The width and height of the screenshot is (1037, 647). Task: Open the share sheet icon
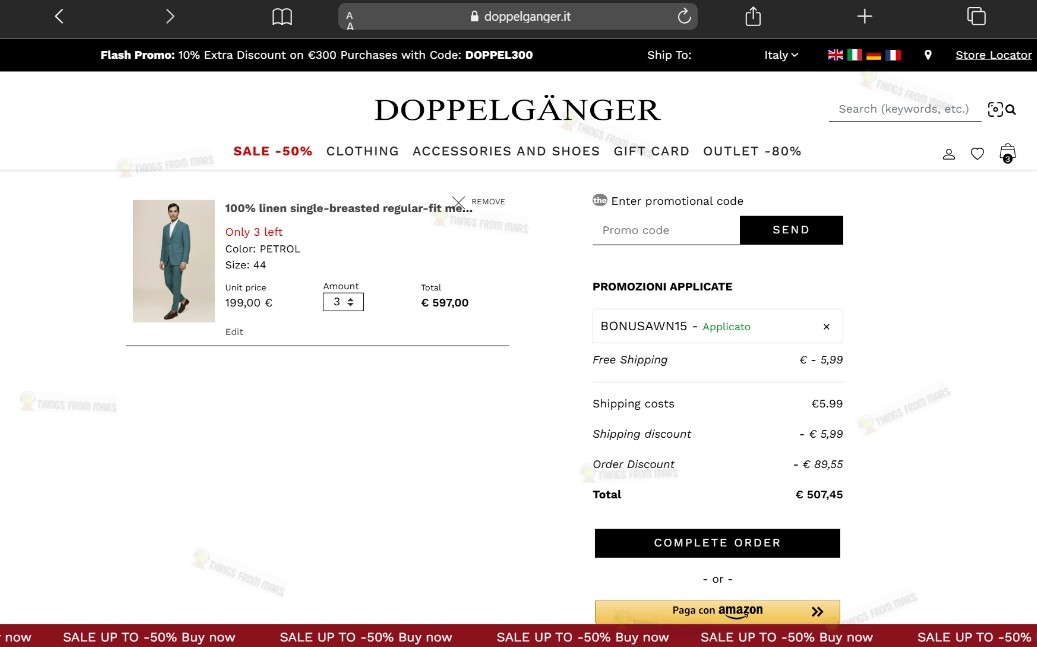point(753,16)
